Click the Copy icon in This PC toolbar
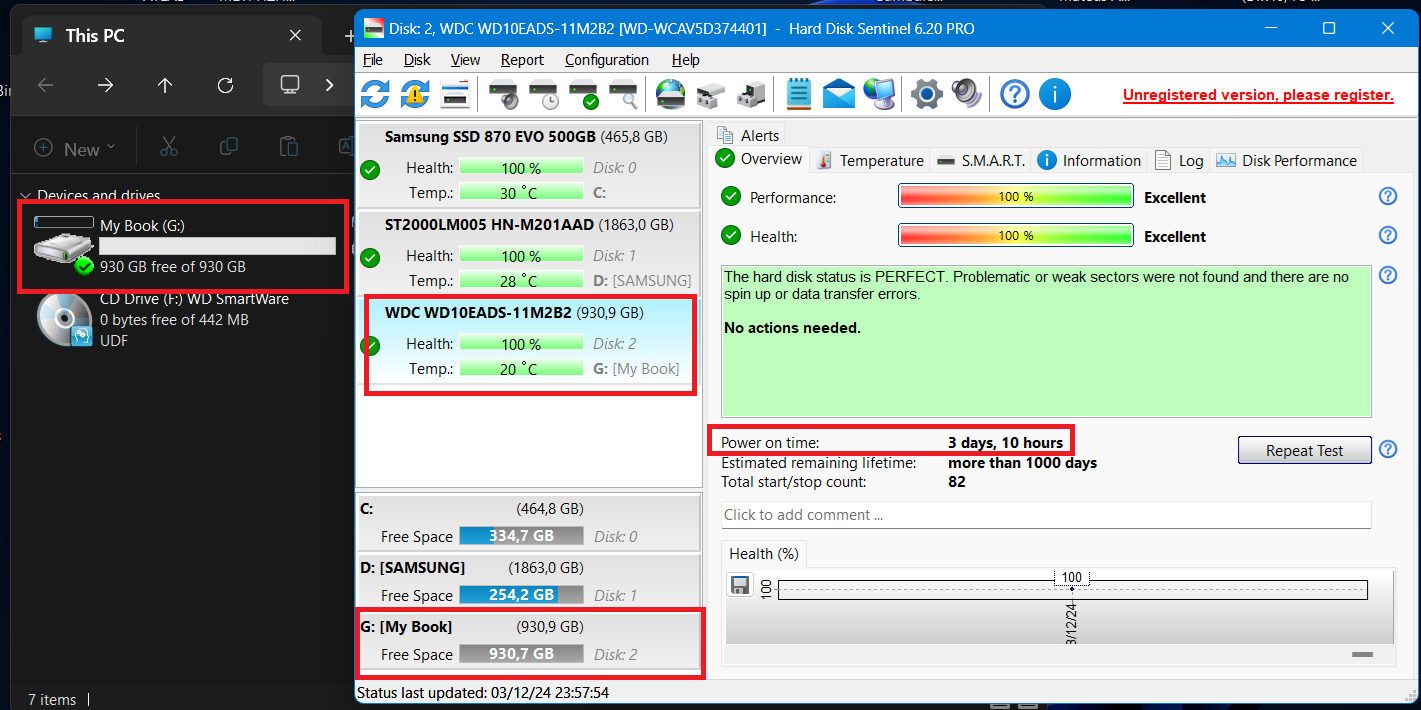Image resolution: width=1421 pixels, height=710 pixels. 228,147
